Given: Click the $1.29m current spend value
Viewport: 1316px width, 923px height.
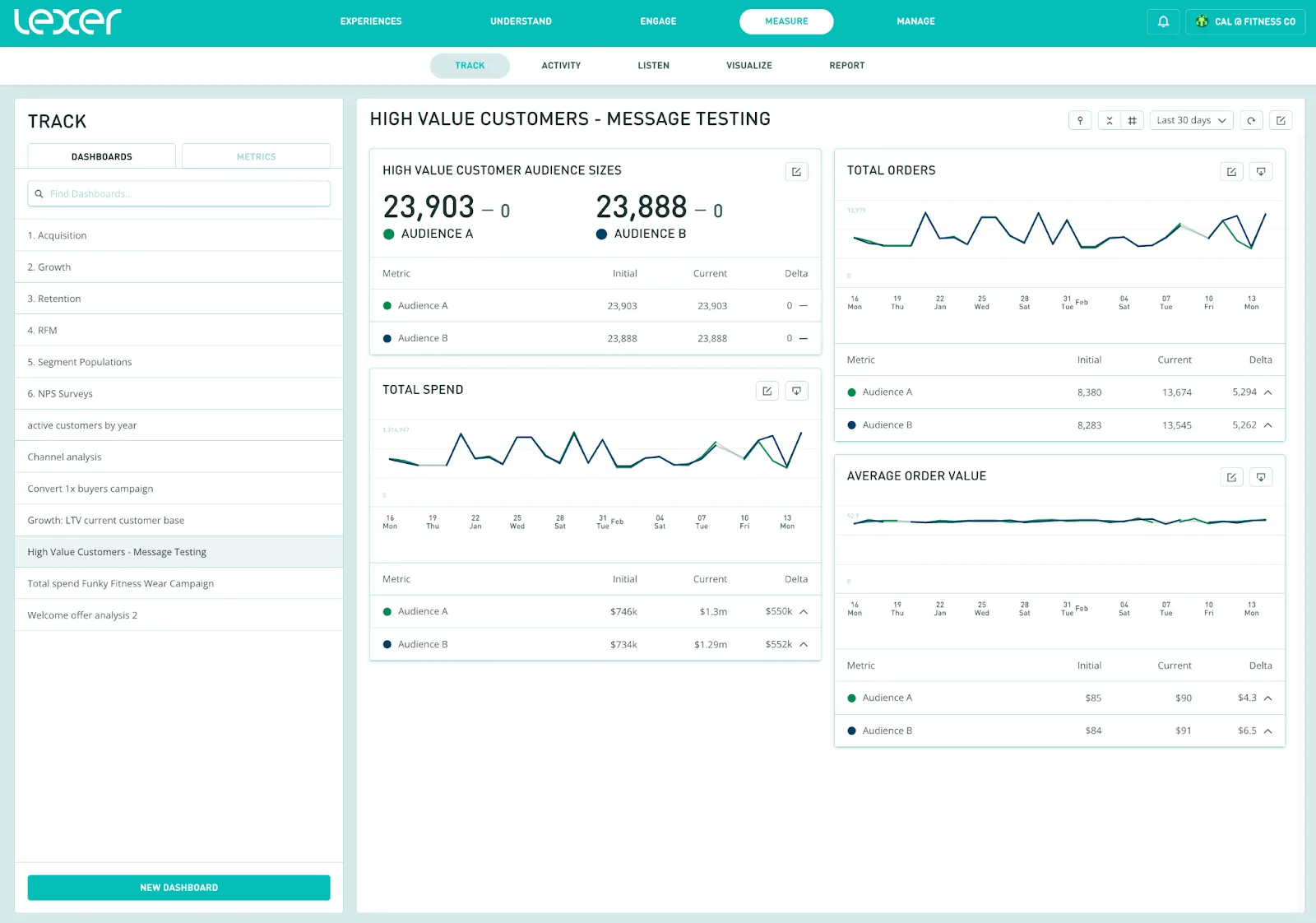Looking at the screenshot, I should point(711,644).
